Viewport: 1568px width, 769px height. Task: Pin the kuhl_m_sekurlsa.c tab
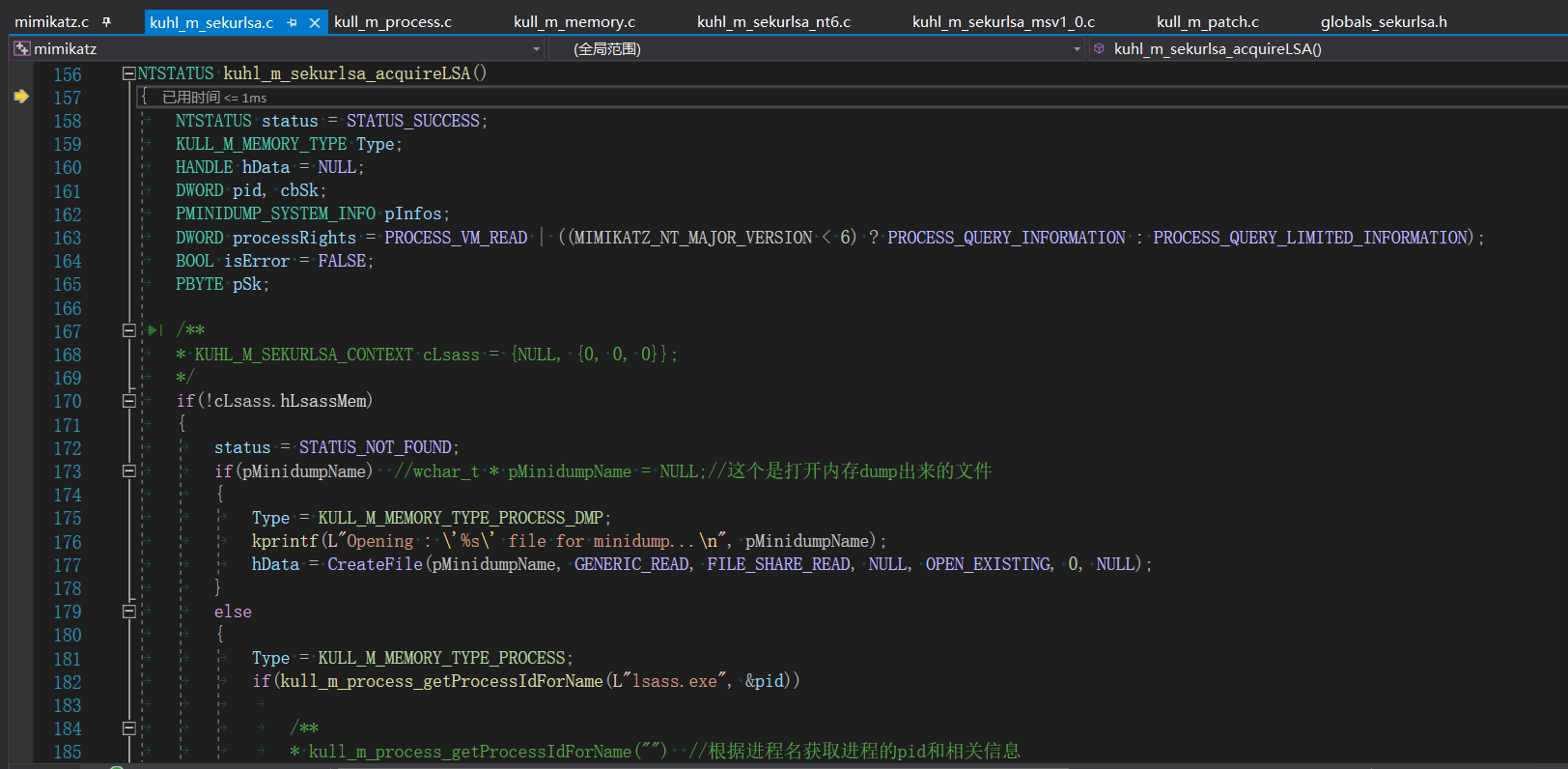pos(292,22)
